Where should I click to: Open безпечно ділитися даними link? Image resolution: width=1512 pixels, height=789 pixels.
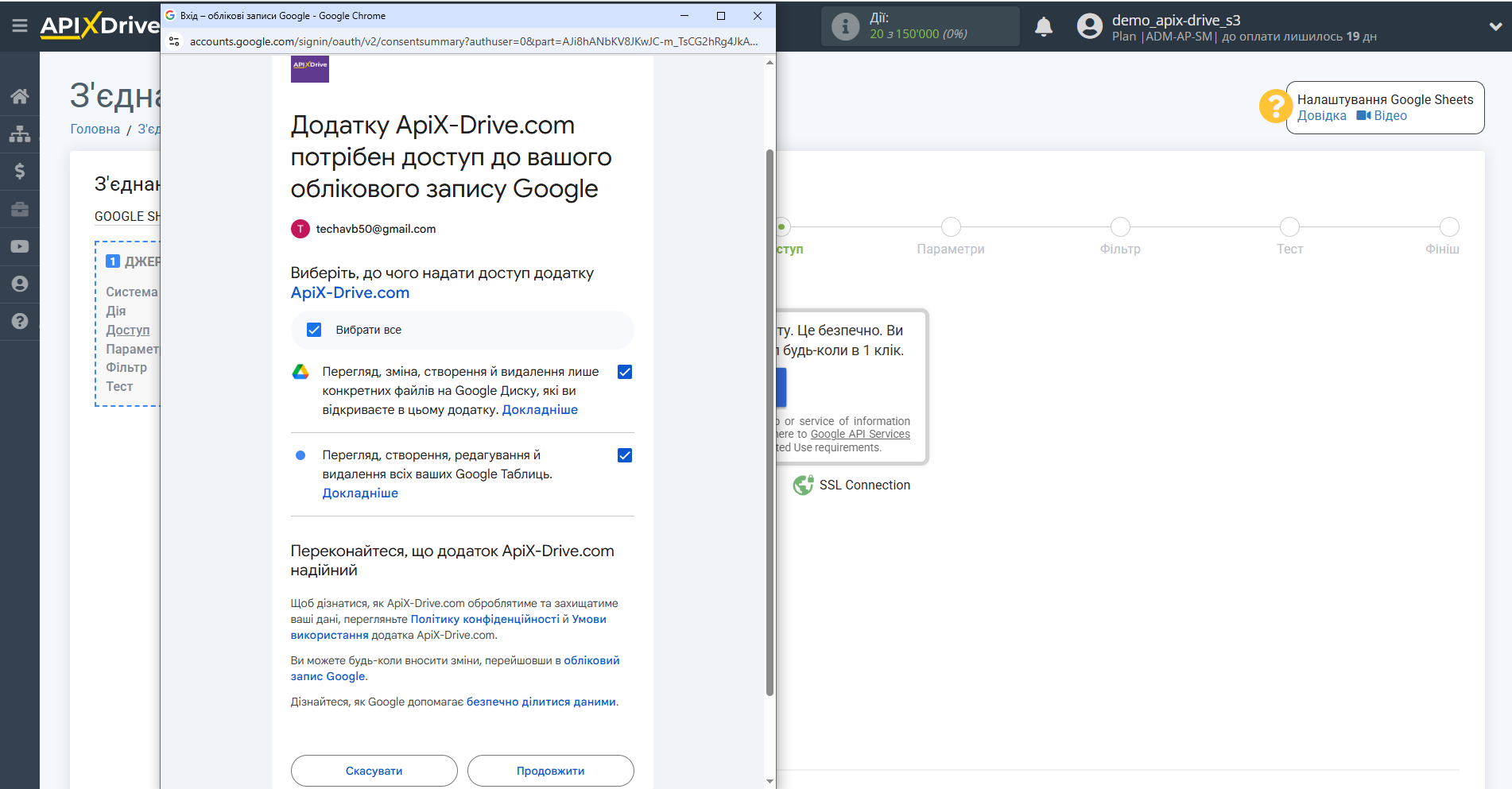[x=541, y=702]
